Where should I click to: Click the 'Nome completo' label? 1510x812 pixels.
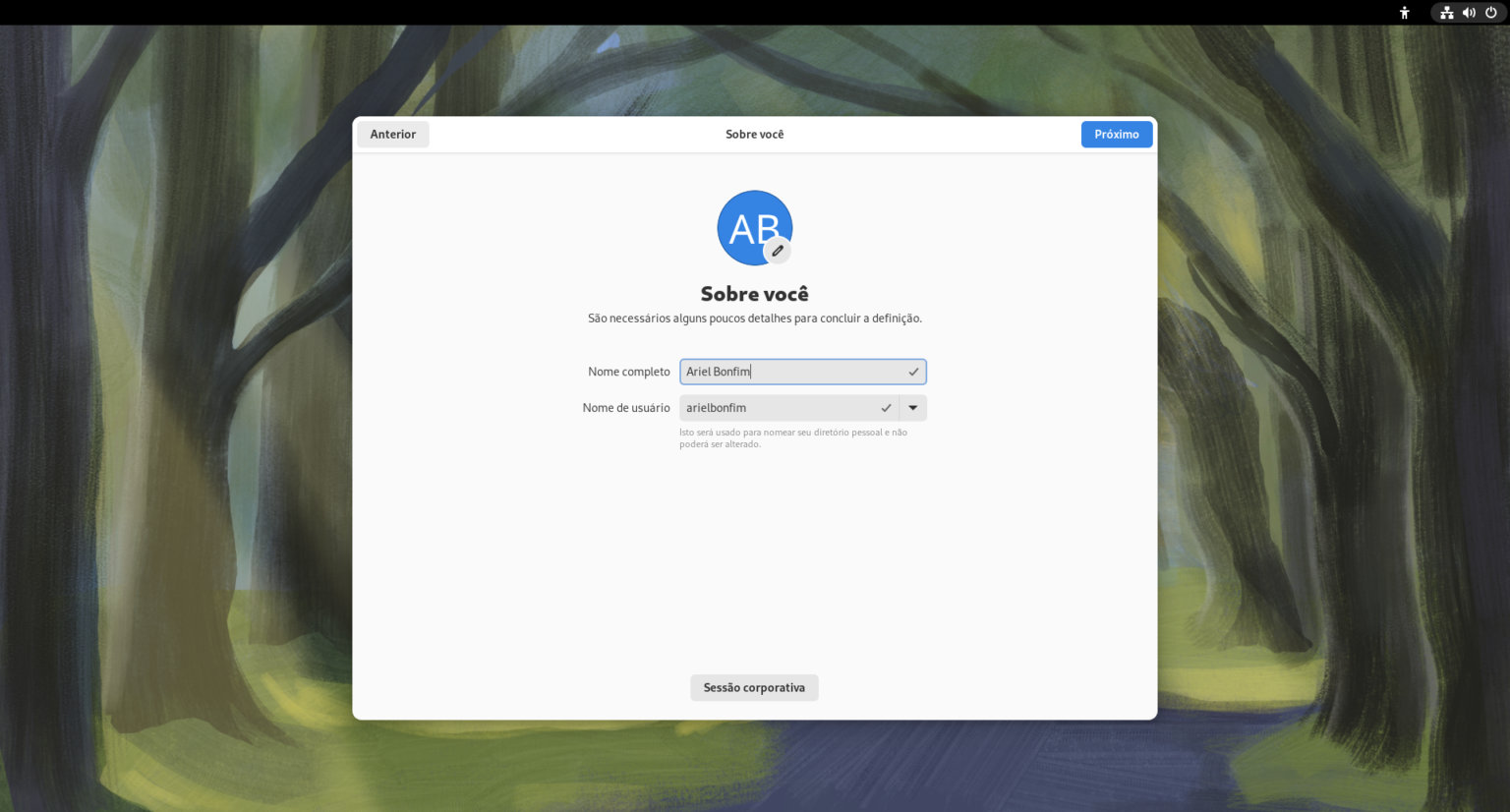coord(629,372)
